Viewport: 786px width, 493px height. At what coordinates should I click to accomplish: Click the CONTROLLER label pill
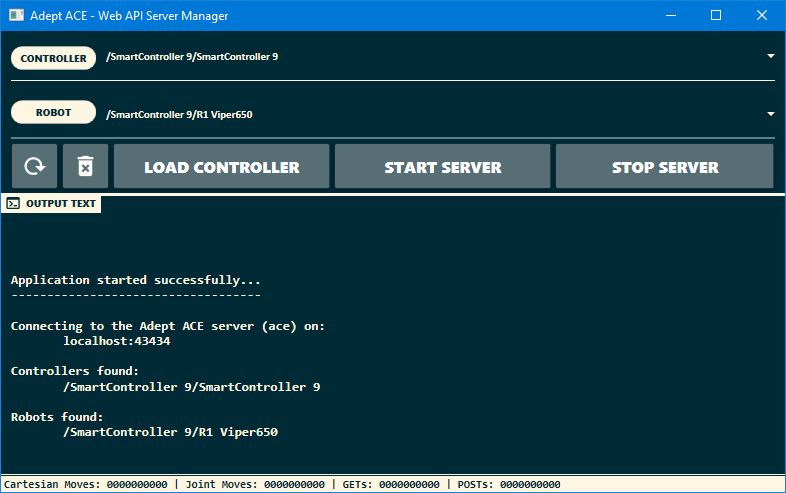[x=54, y=58]
